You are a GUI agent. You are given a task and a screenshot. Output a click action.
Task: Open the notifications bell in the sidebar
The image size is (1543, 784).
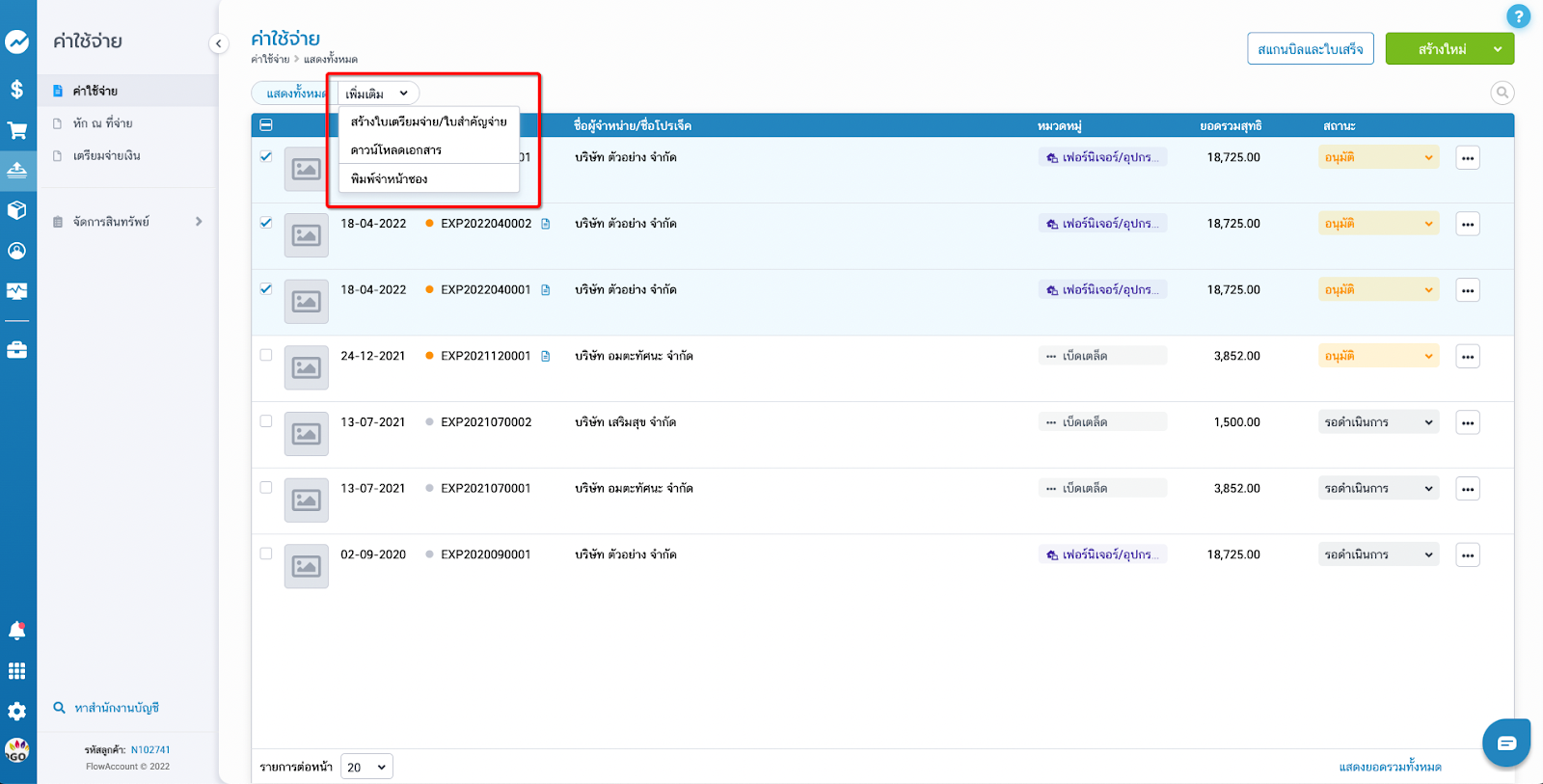(17, 631)
